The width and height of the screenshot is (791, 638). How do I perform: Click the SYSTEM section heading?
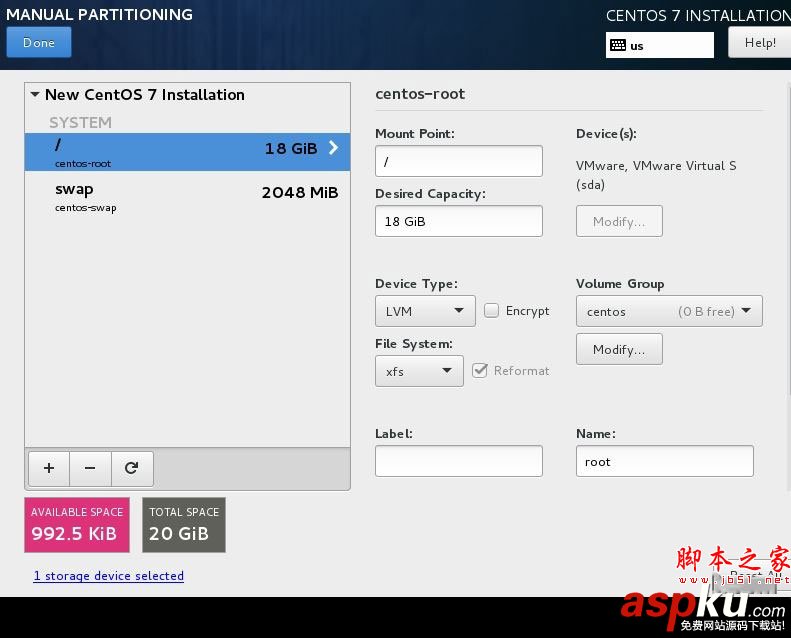tap(80, 123)
